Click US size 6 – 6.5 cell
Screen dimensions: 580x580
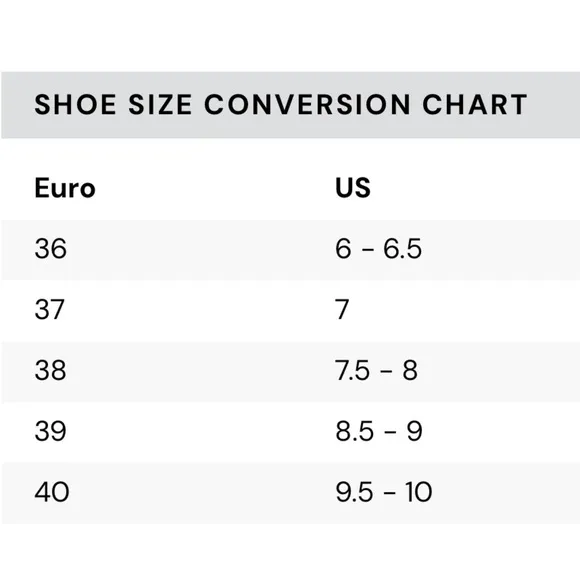(x=378, y=248)
